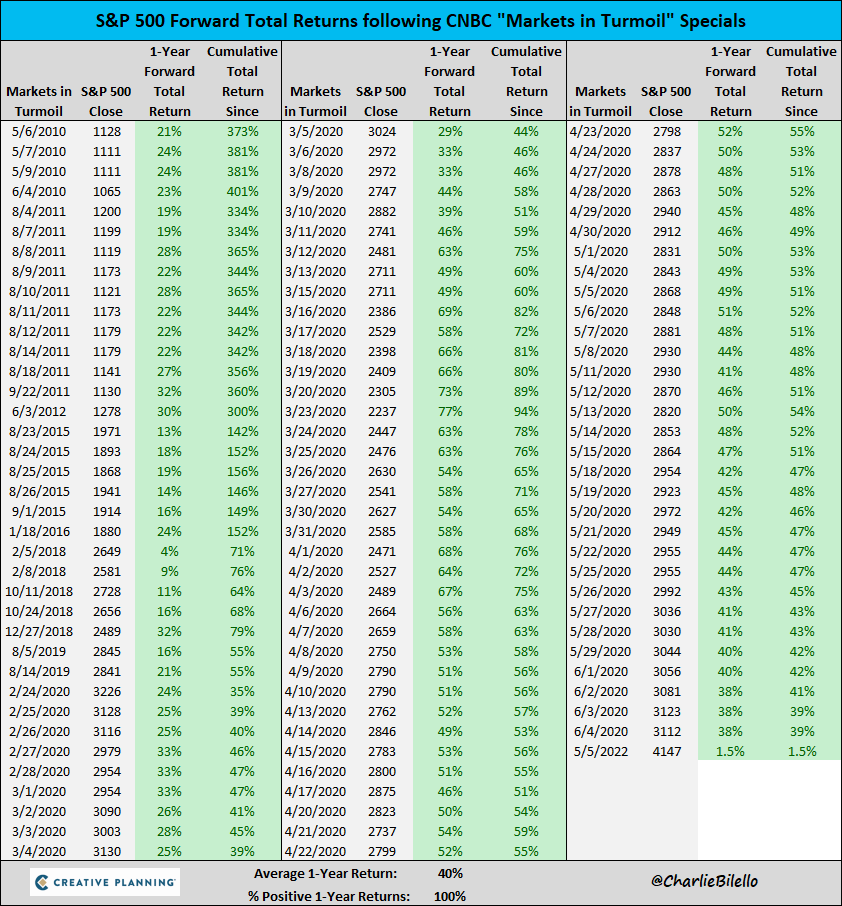The image size is (842, 906).
Task: Select the 5/6/2010 date cell
Action: pos(37,131)
